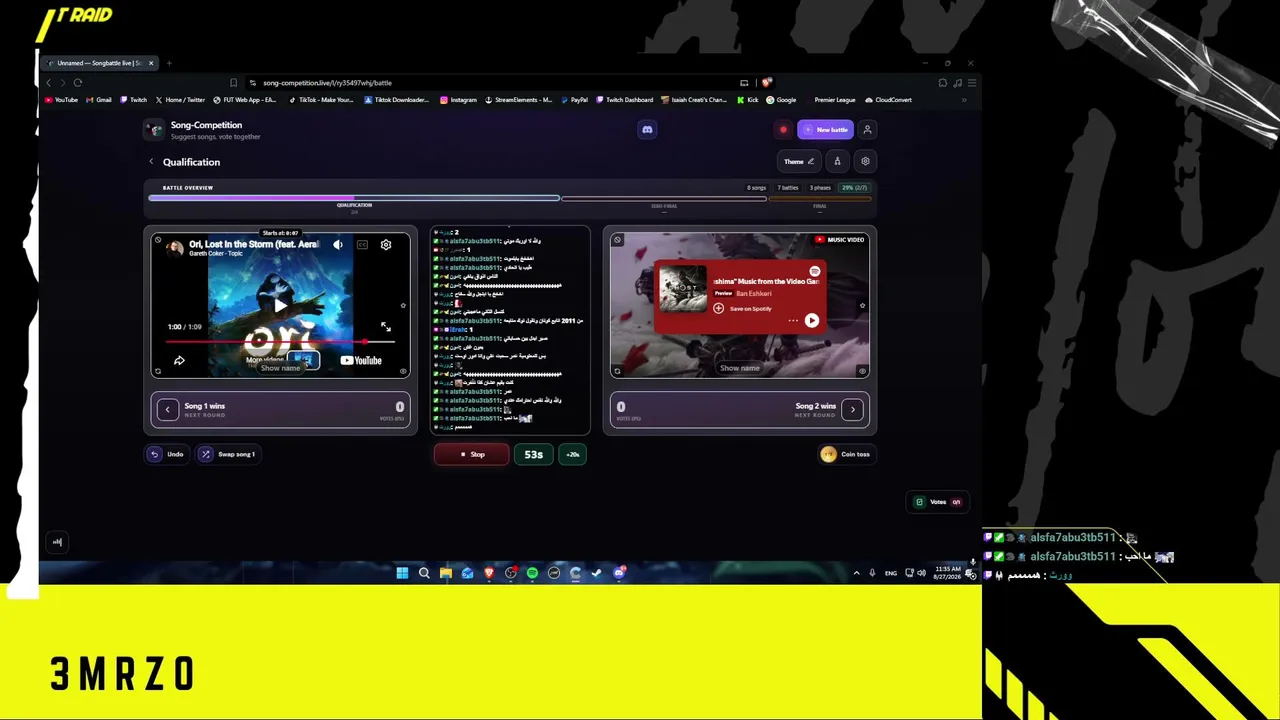The width and height of the screenshot is (1280, 720).
Task: Open Instagram bookmark
Action: (x=458, y=100)
